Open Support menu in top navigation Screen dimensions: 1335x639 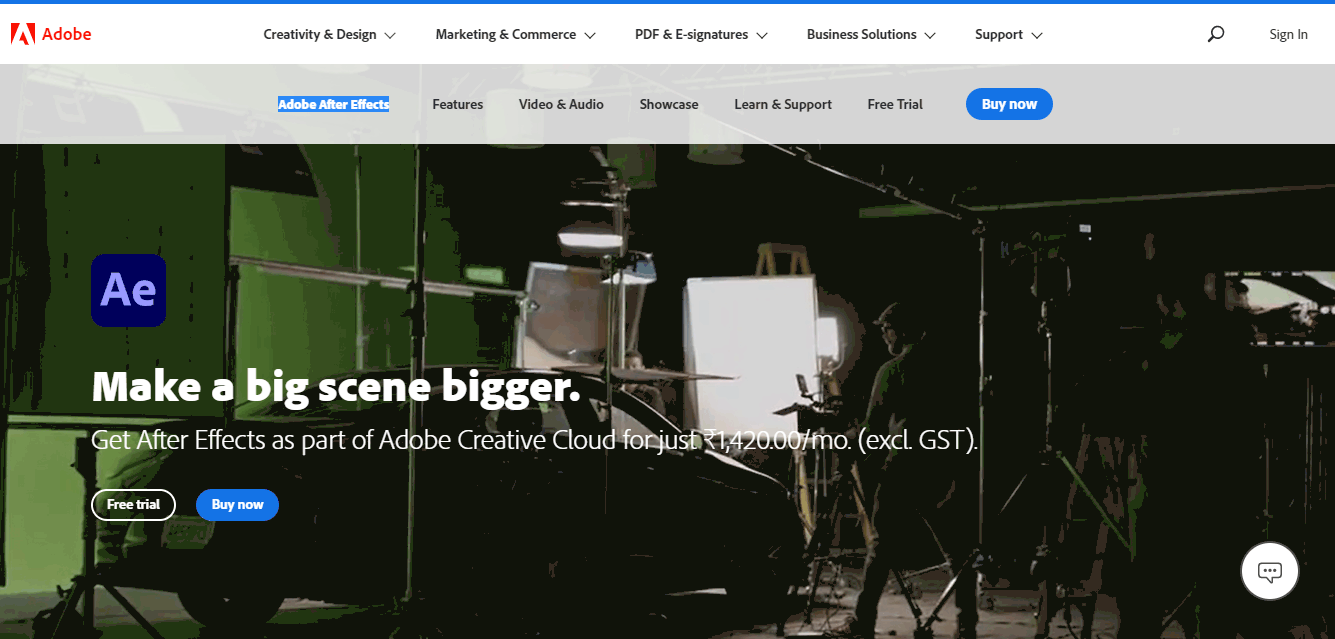click(1008, 34)
